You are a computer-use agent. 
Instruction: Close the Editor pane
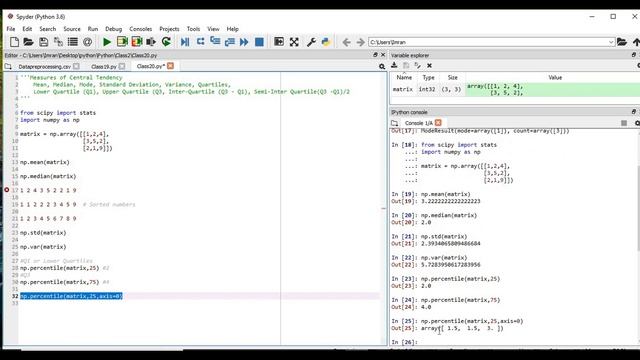pyautogui.click(x=383, y=55)
